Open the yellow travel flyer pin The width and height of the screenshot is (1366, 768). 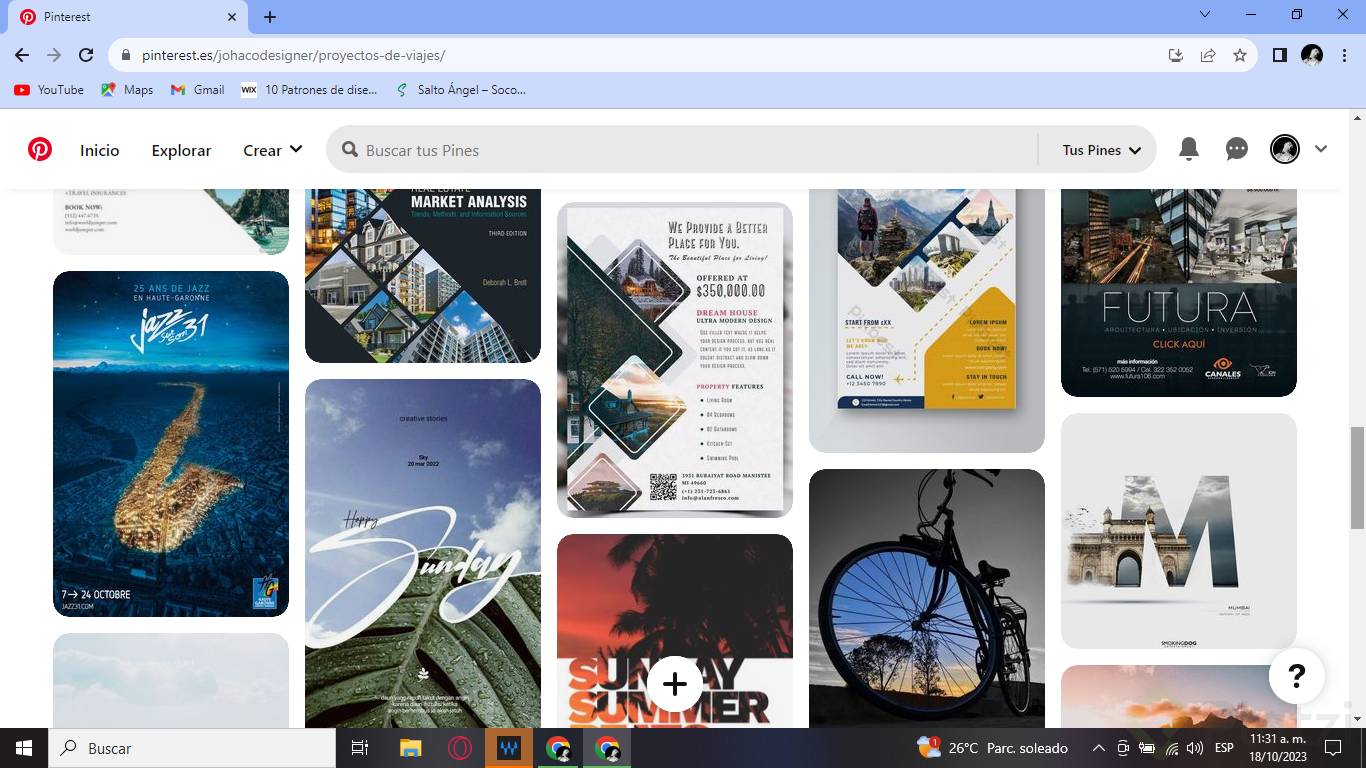point(927,320)
